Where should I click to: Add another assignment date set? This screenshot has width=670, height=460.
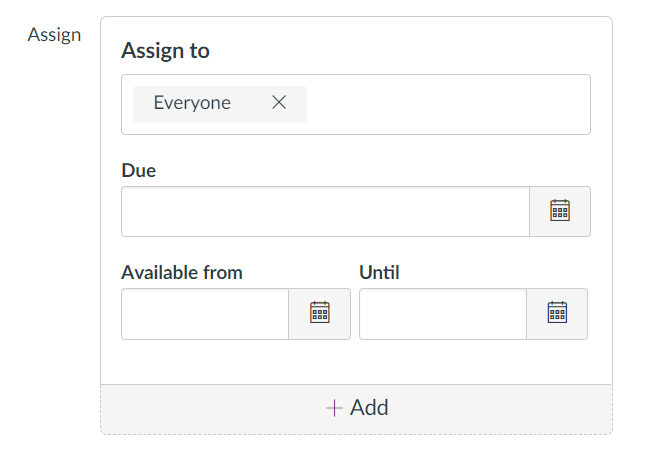(356, 409)
